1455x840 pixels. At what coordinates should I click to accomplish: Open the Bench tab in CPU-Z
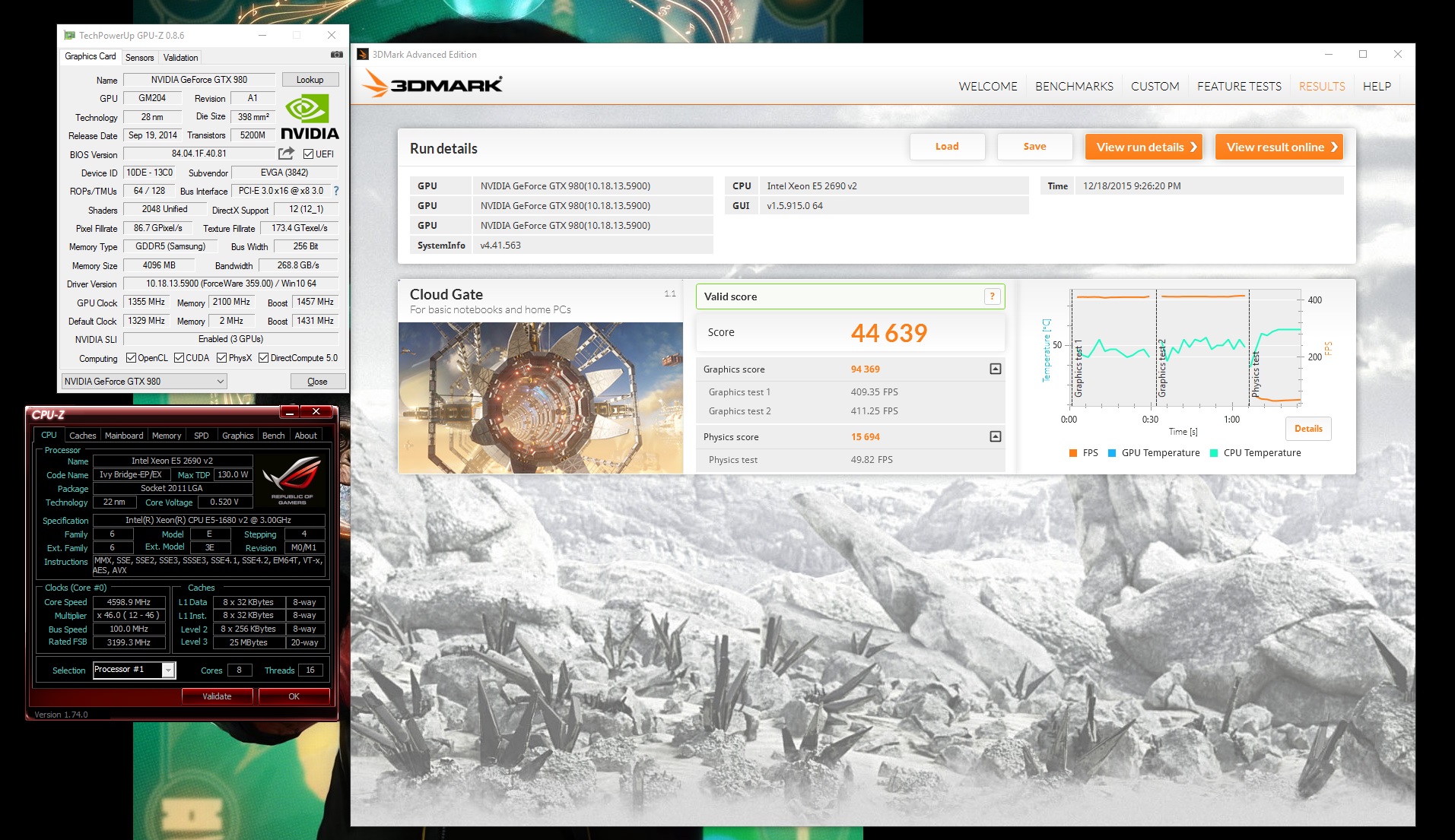coord(273,436)
